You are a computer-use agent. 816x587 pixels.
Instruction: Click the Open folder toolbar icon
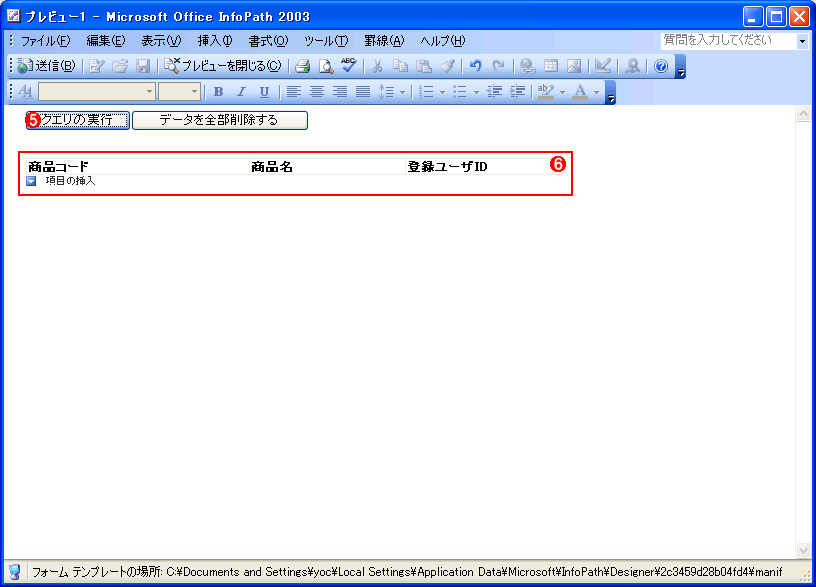120,66
